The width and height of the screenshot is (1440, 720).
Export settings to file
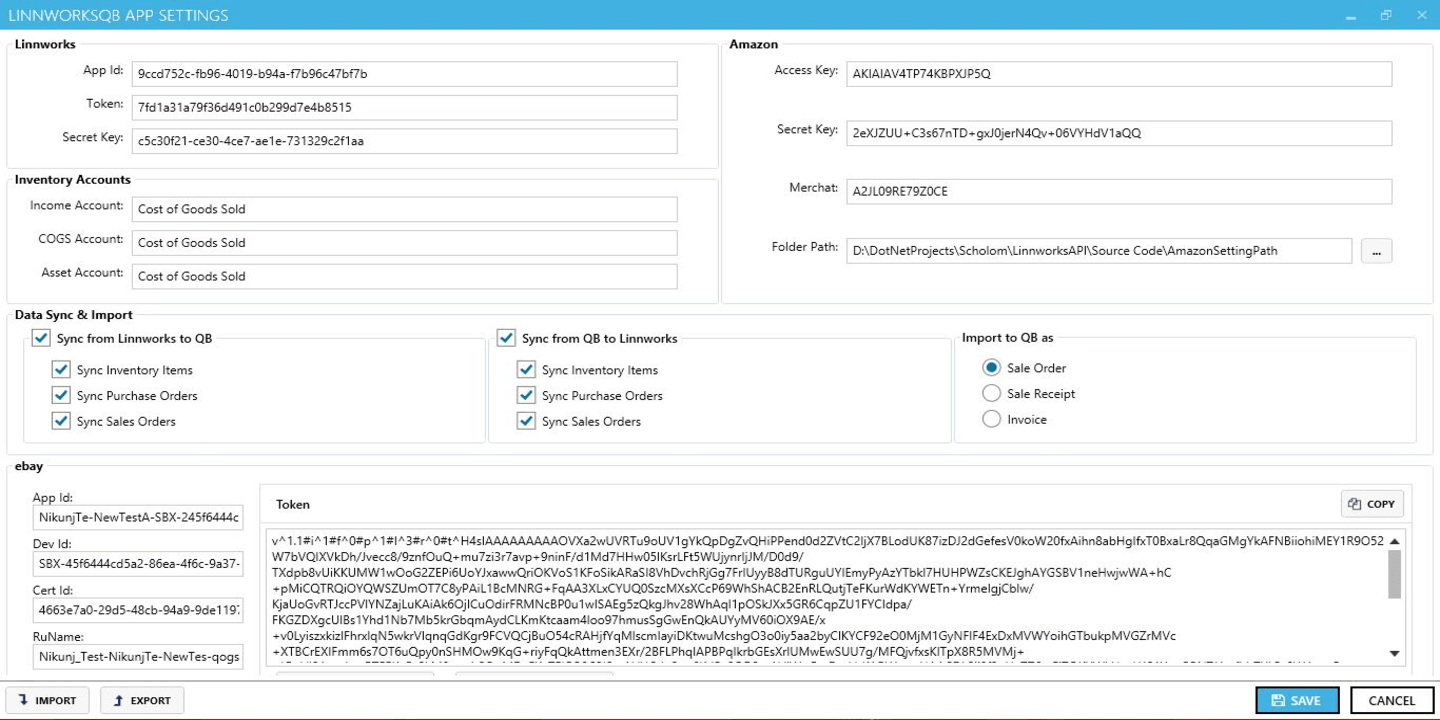(142, 700)
